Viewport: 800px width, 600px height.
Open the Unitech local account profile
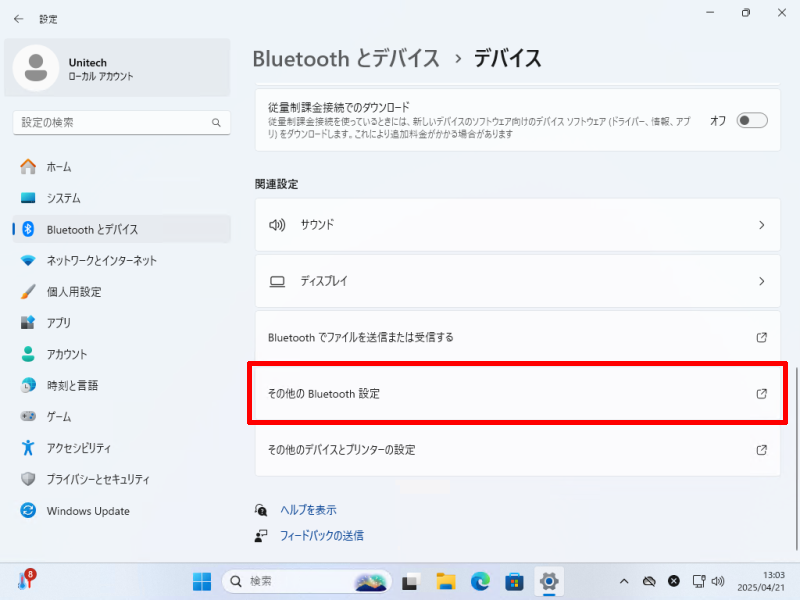pyautogui.click(x=117, y=68)
